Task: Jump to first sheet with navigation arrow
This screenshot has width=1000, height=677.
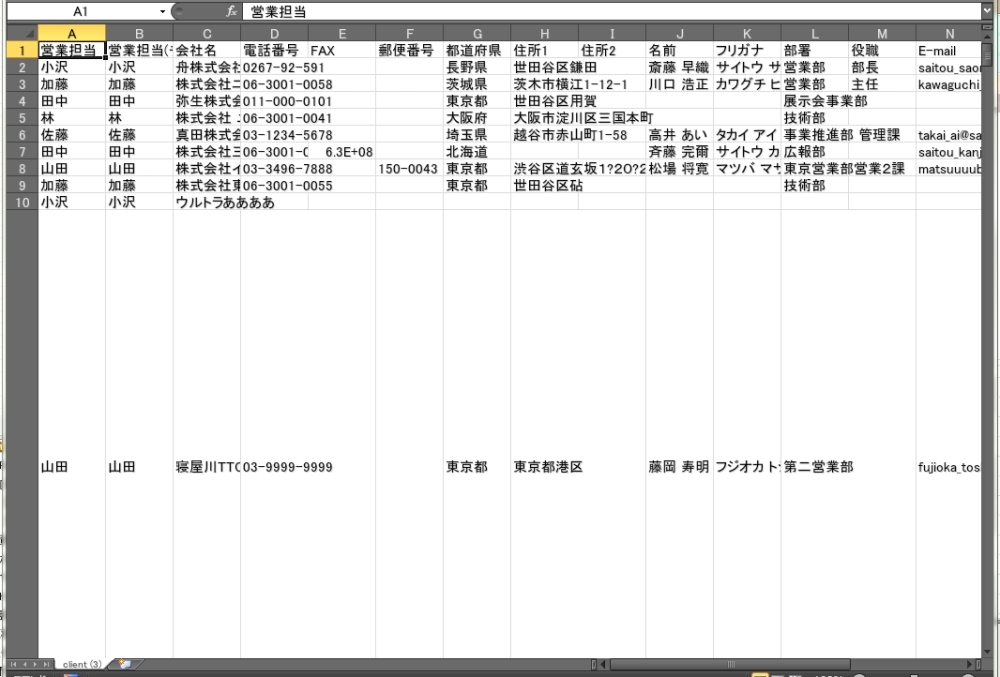Action: [13, 664]
